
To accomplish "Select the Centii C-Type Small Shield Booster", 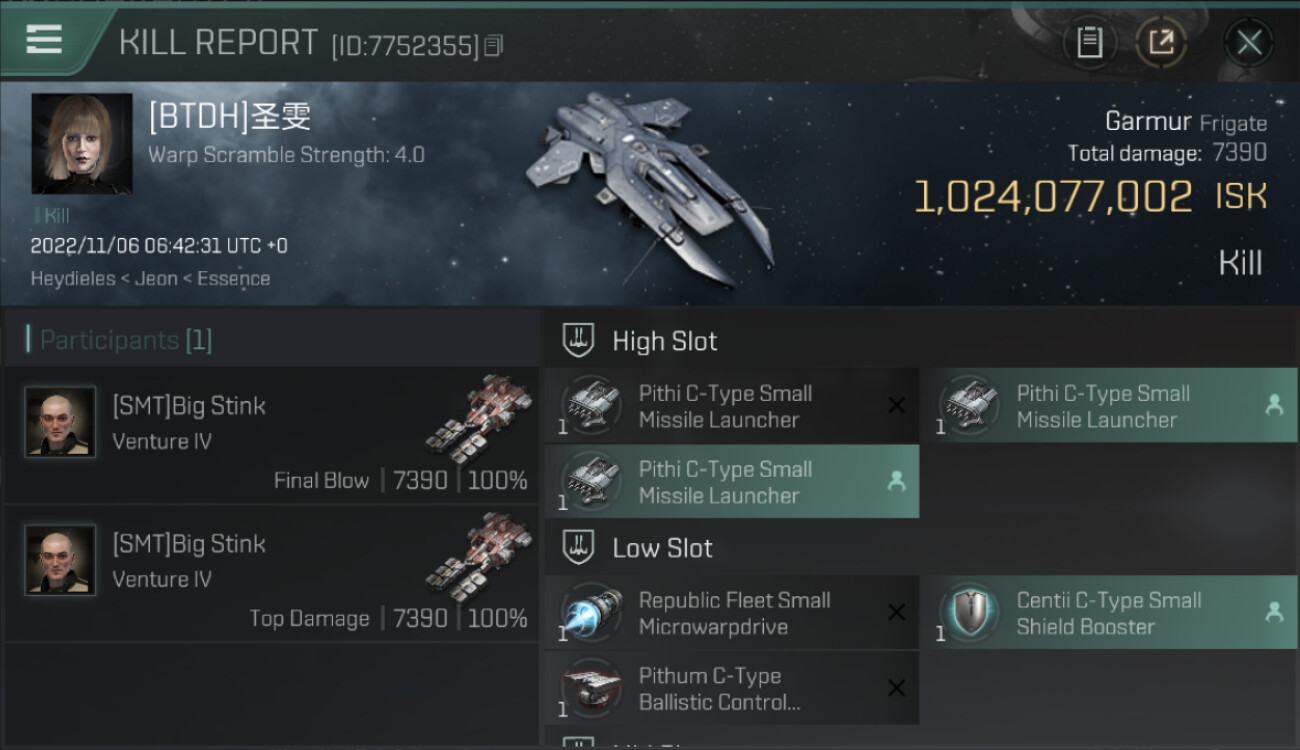I will [x=1110, y=613].
